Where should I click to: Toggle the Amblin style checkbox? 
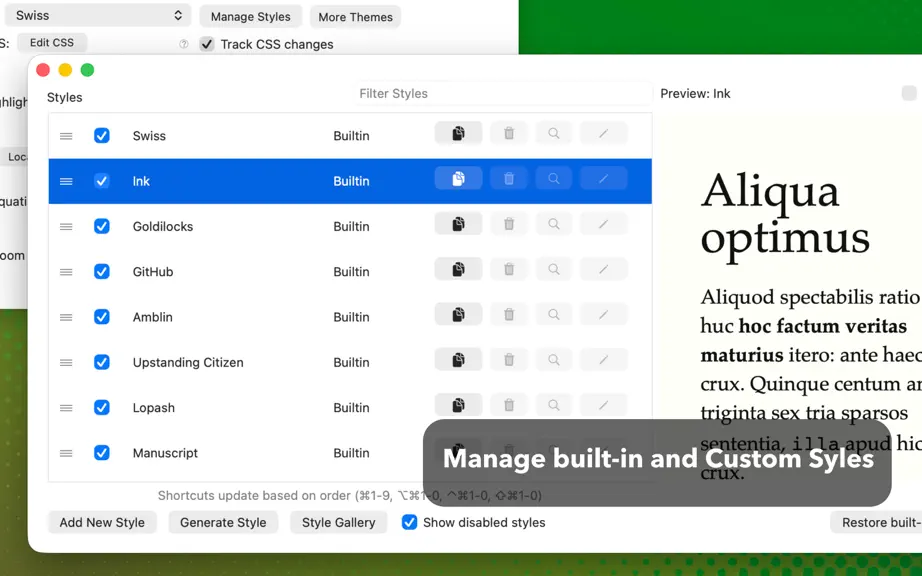click(102, 317)
